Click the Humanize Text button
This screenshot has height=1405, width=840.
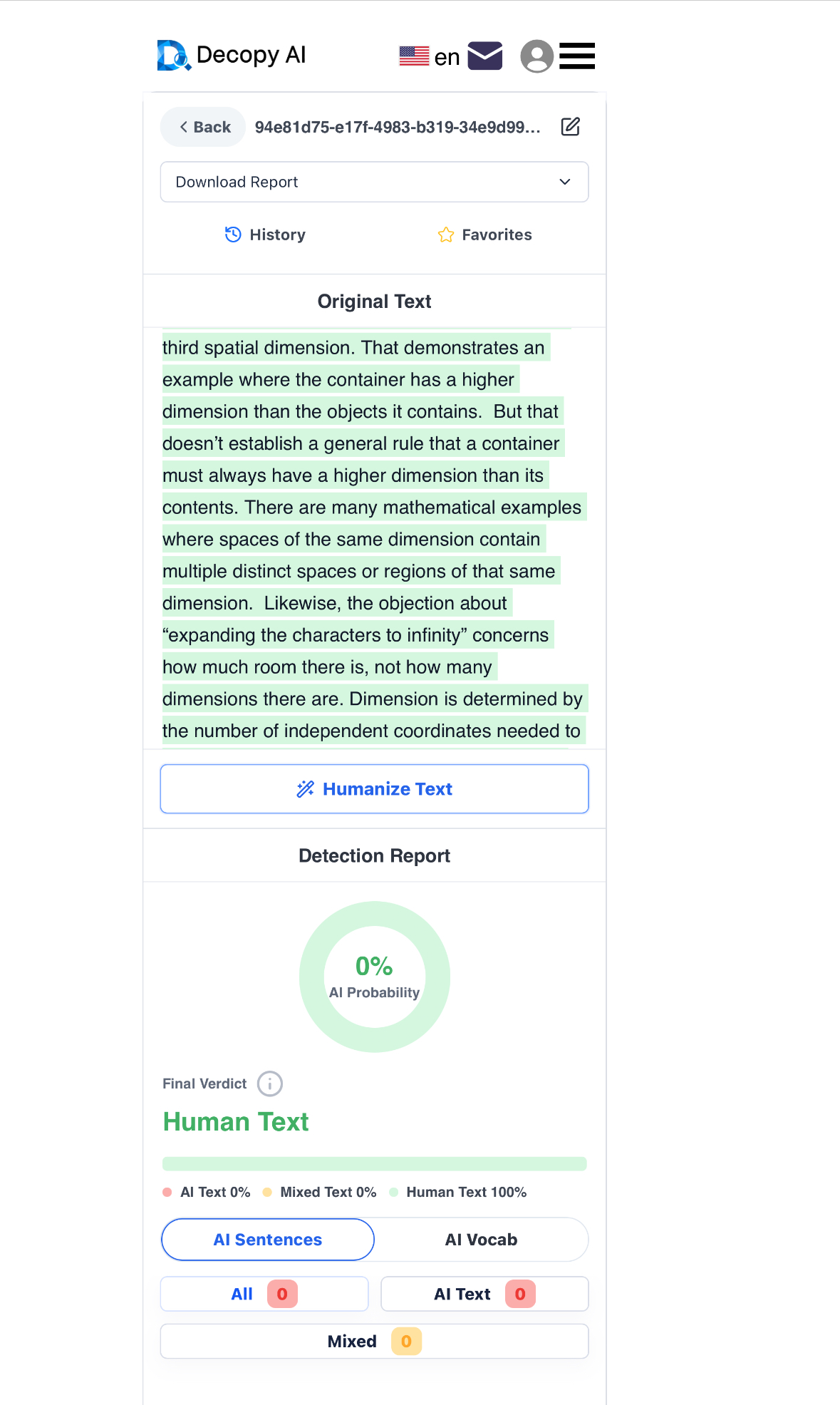(x=375, y=789)
